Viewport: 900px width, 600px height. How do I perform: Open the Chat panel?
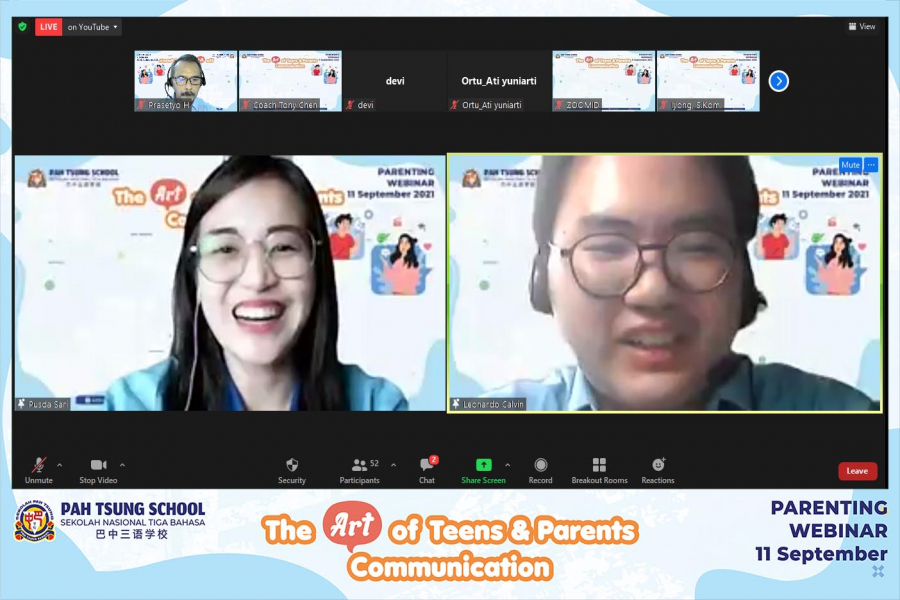[427, 466]
